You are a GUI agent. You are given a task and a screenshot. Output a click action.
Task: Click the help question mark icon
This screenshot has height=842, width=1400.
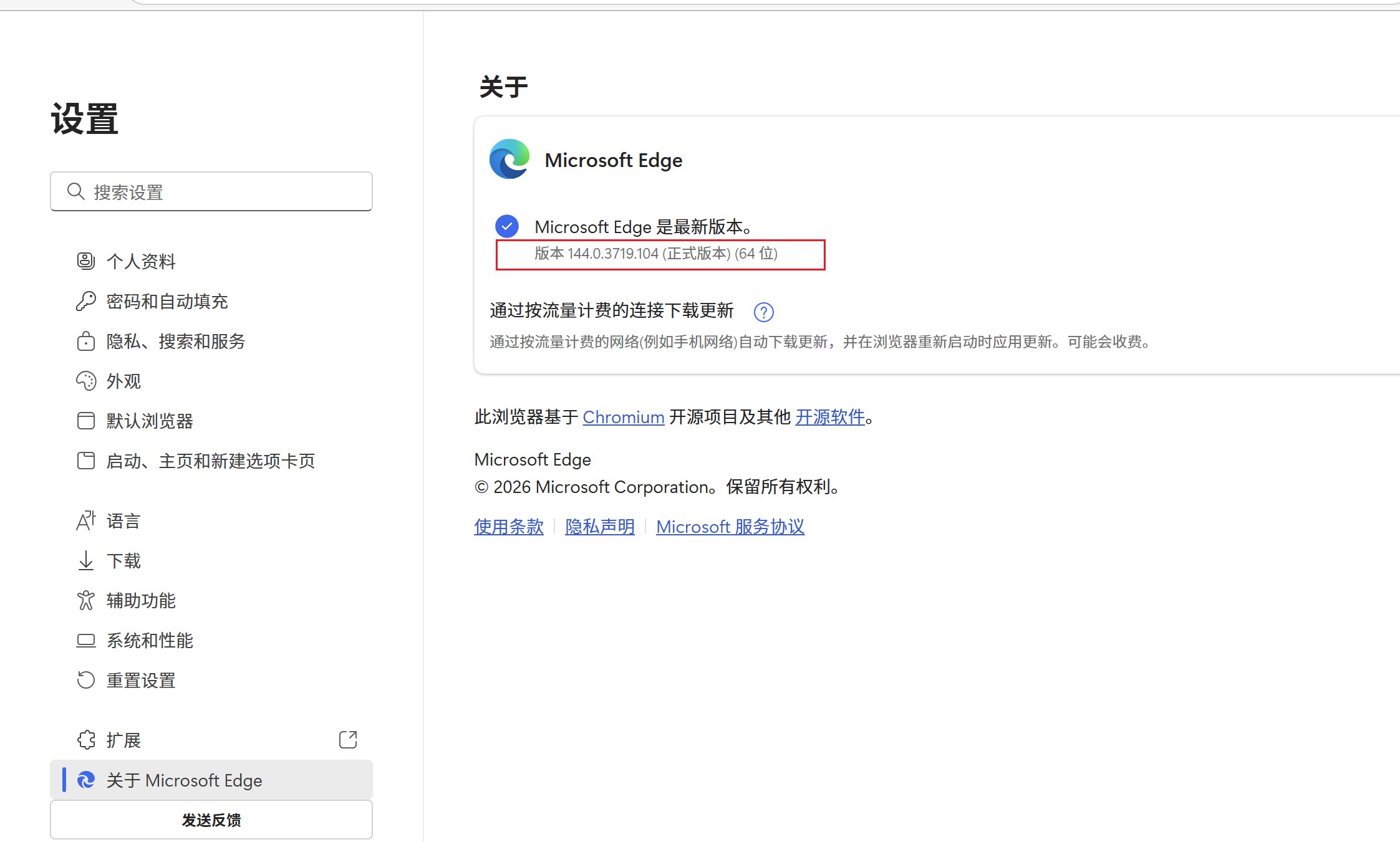pos(763,312)
